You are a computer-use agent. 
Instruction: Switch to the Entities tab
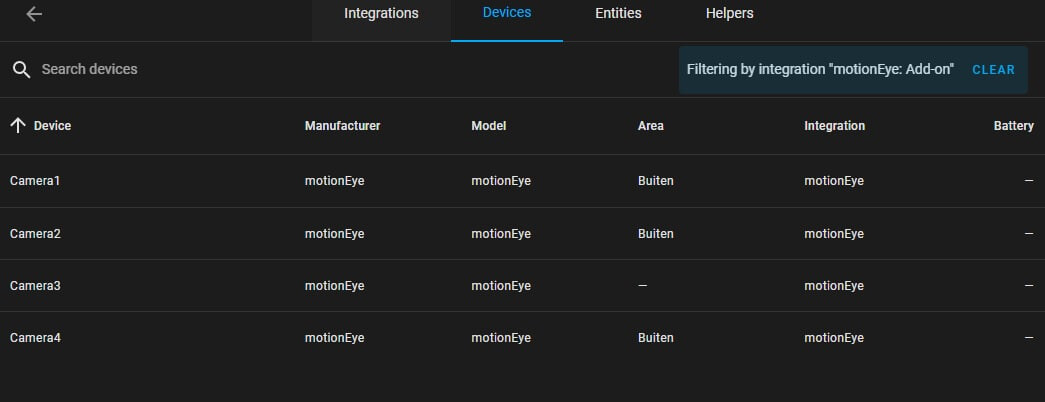click(x=618, y=14)
